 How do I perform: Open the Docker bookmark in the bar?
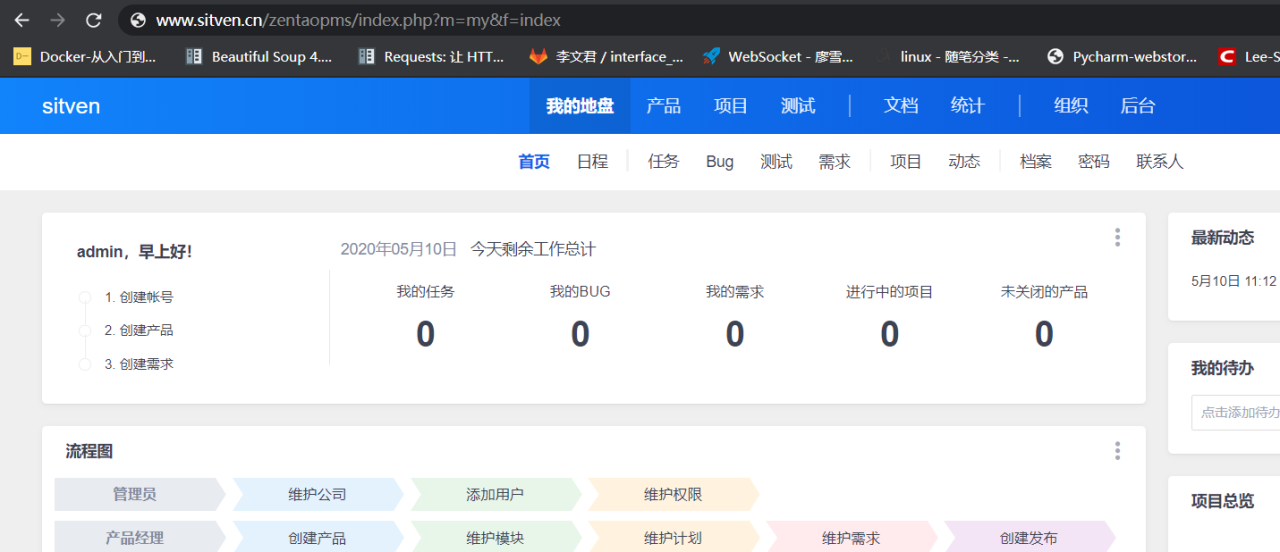click(x=85, y=57)
